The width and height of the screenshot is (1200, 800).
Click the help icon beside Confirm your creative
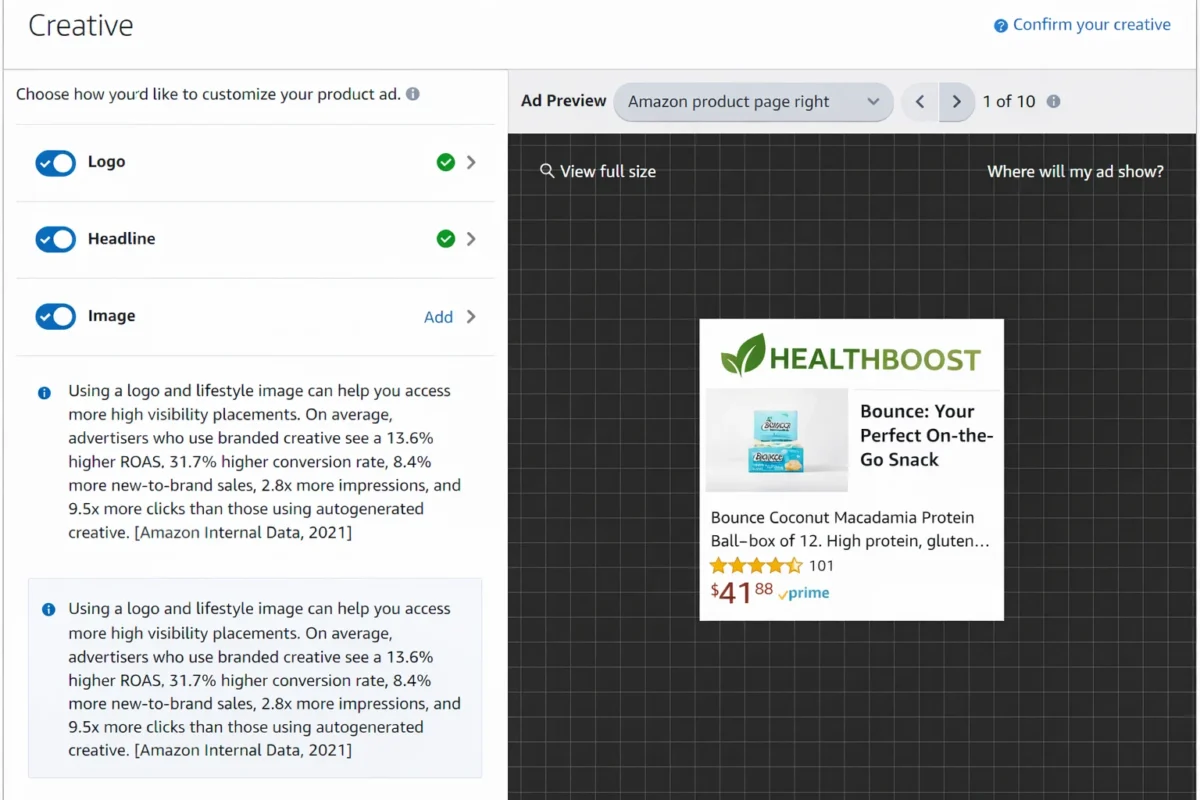(x=1000, y=26)
